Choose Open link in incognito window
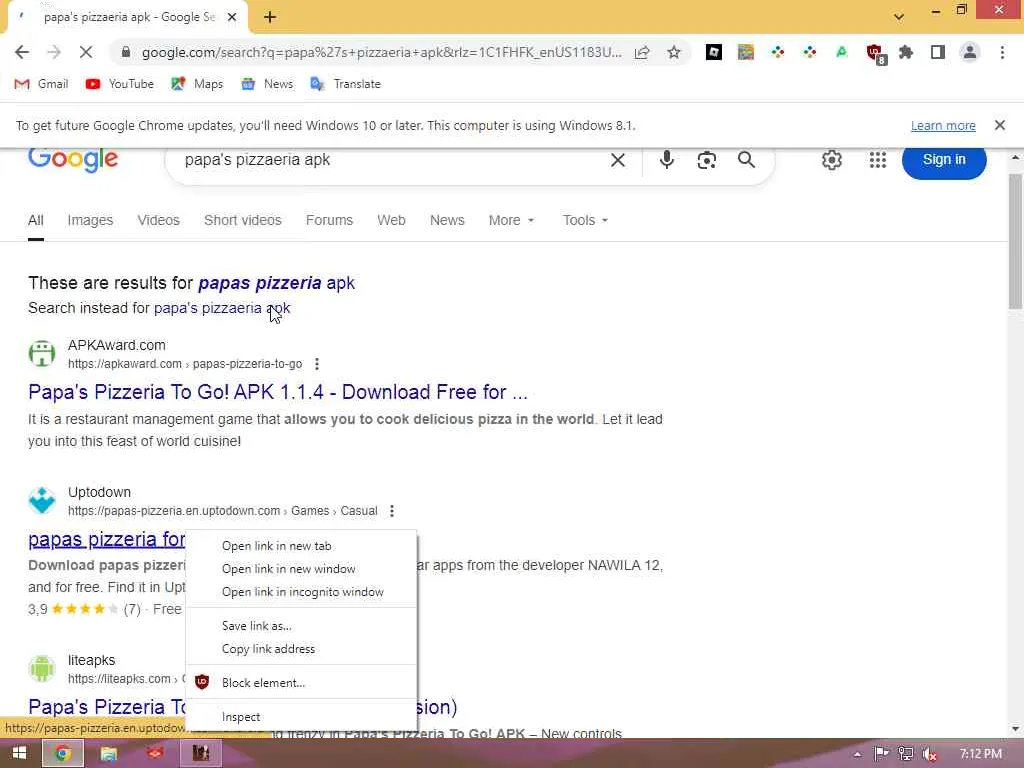1024x768 pixels. point(301,592)
